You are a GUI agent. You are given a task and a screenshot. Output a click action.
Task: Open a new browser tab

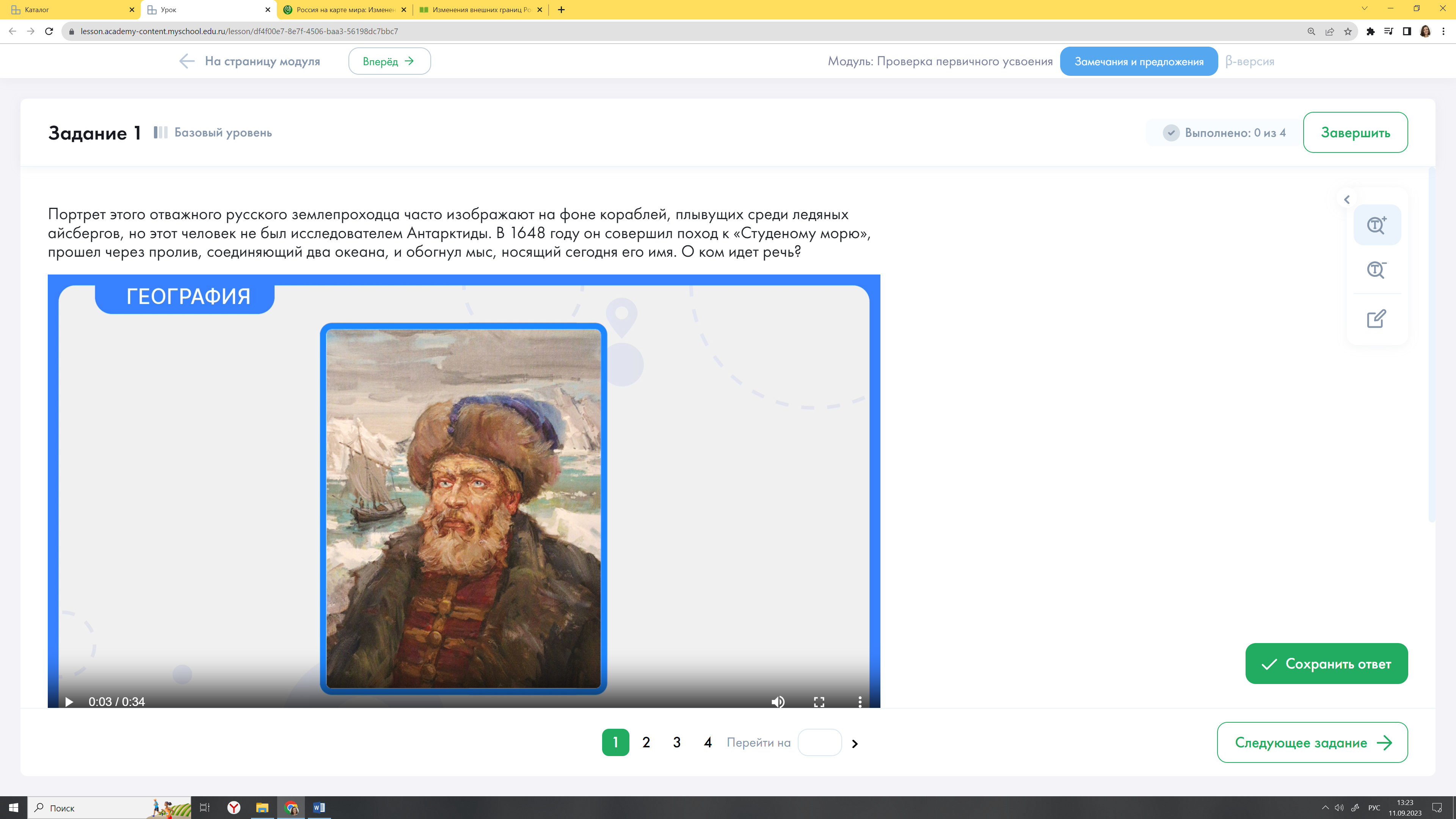pos(561,9)
